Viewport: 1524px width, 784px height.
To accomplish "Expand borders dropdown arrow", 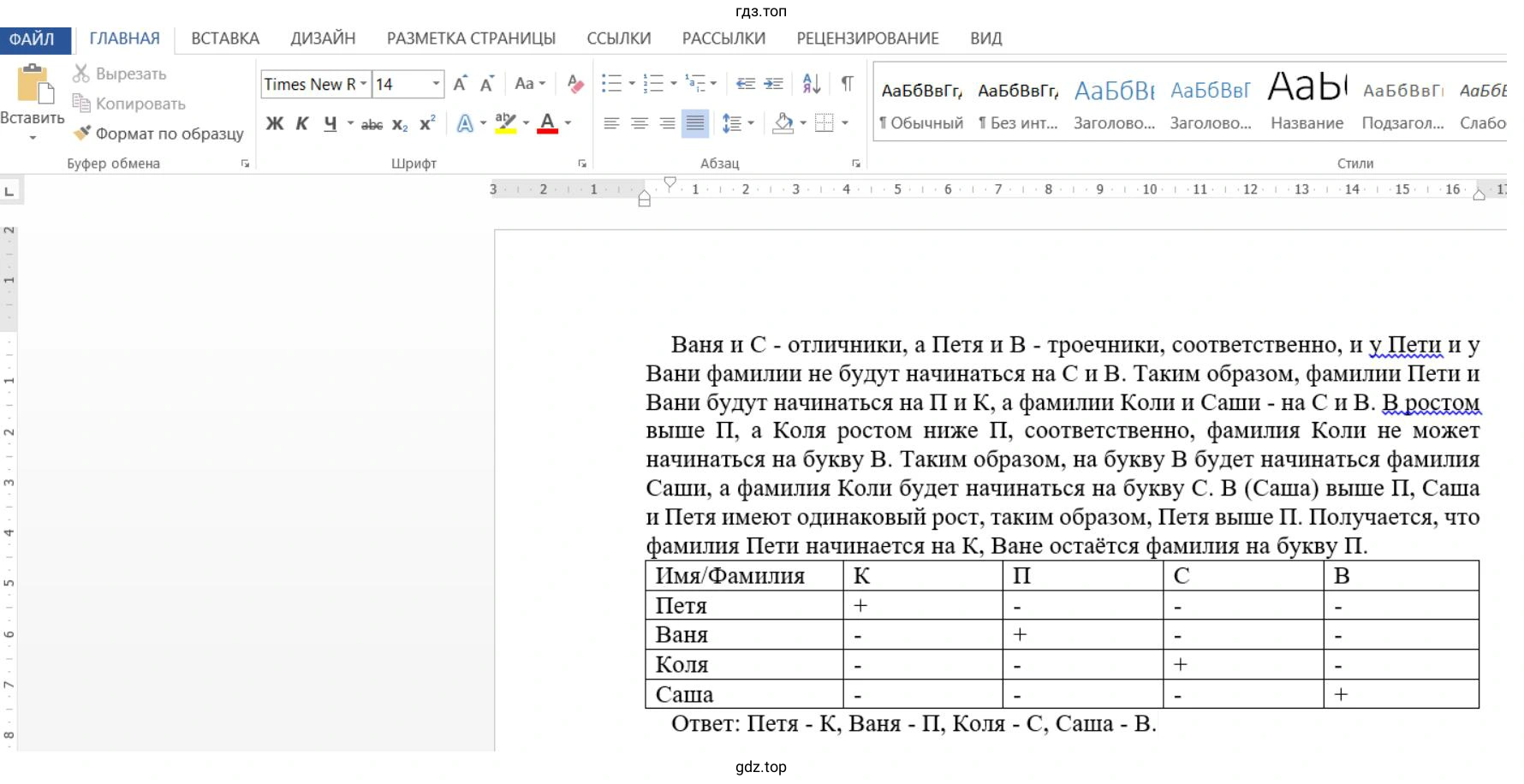I will pos(845,124).
